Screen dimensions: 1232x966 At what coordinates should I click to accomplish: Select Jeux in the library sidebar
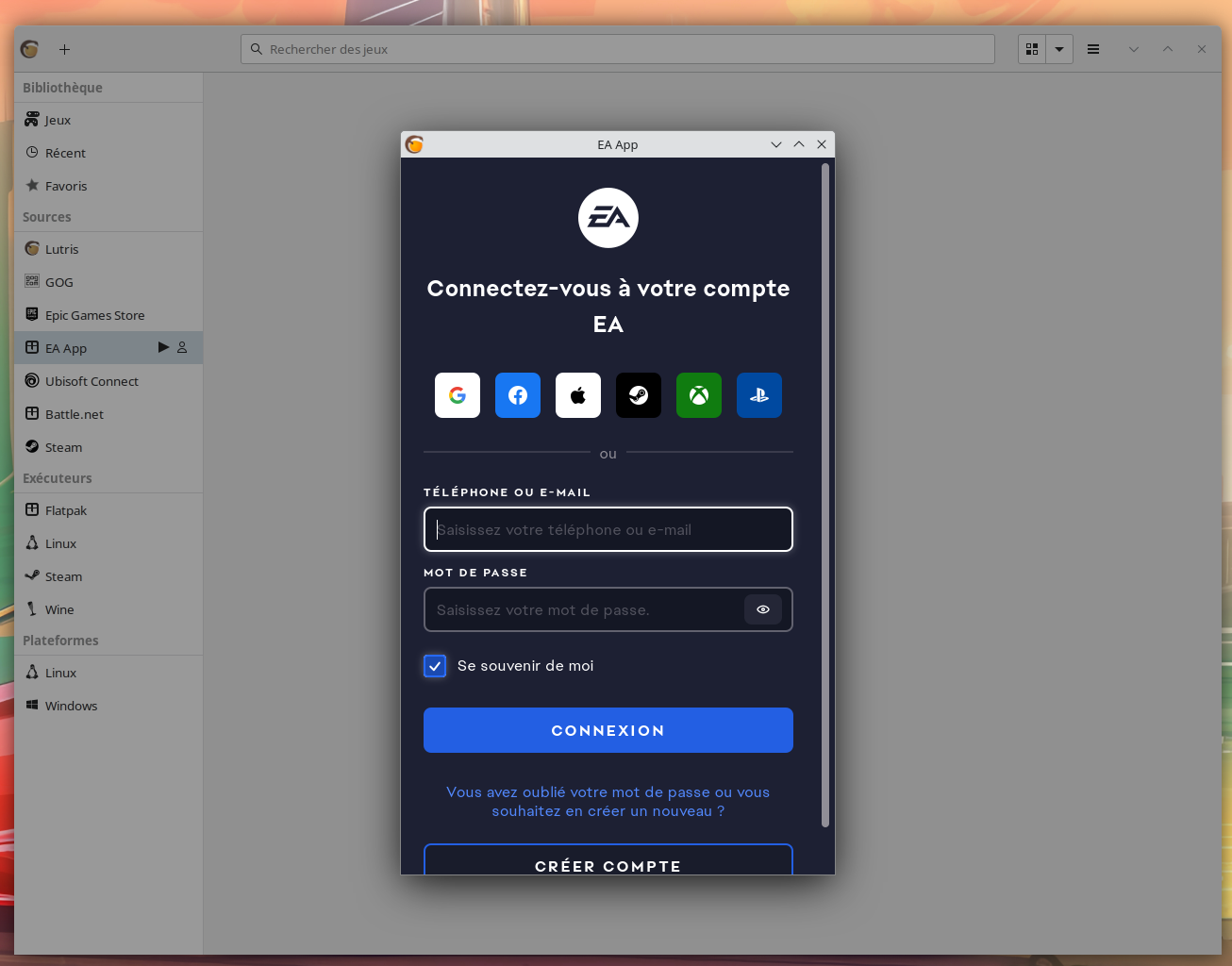[108, 120]
